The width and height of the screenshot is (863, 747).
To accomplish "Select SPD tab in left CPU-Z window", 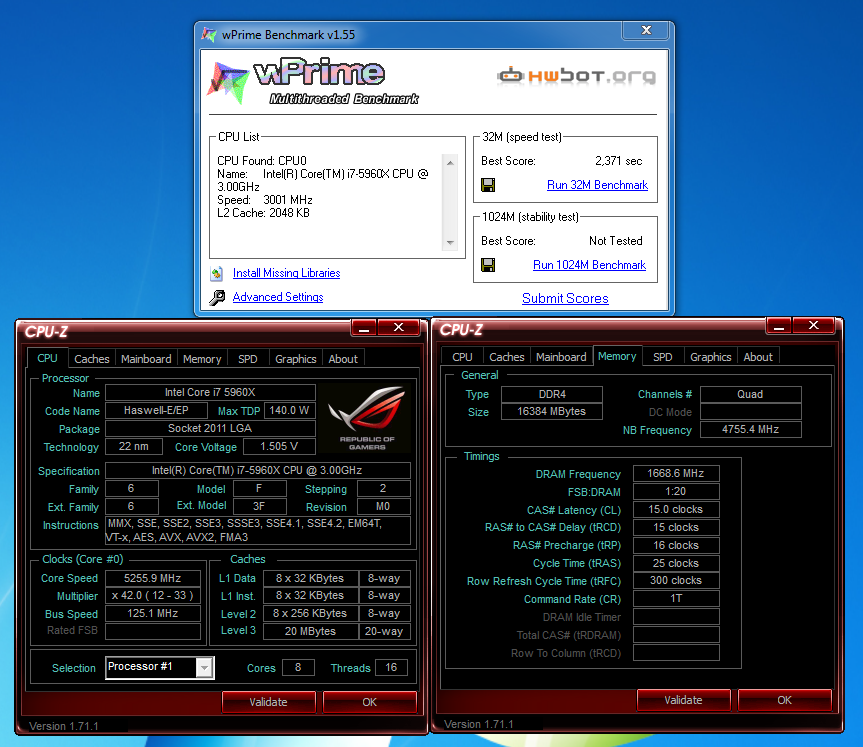I will tap(248, 359).
